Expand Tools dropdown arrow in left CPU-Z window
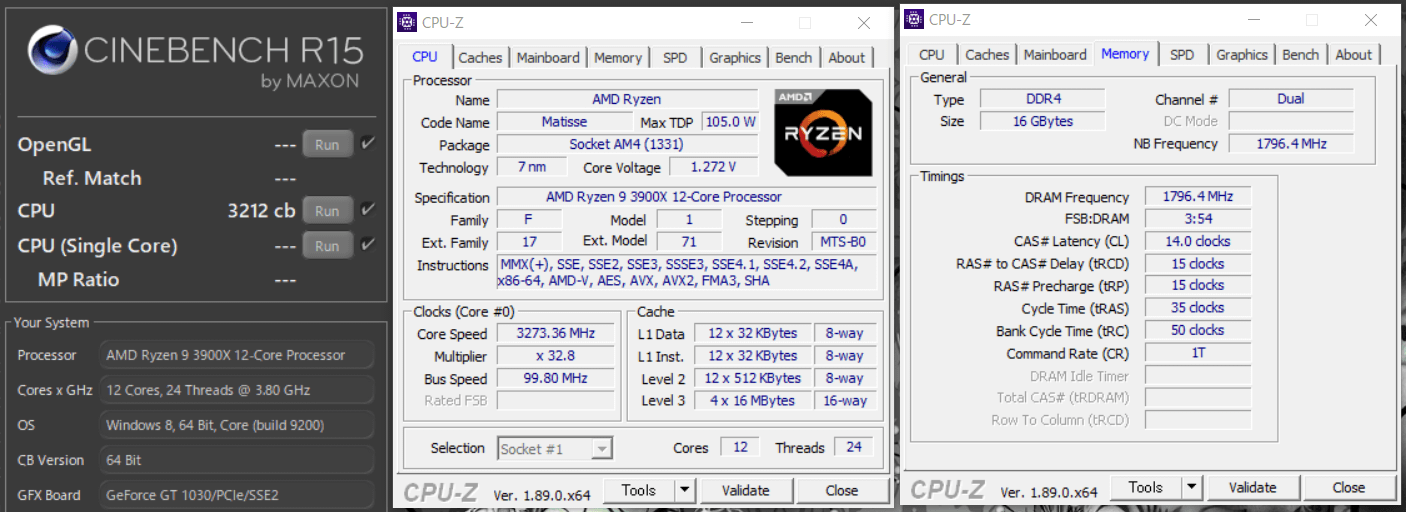1406x512 pixels. point(684,490)
